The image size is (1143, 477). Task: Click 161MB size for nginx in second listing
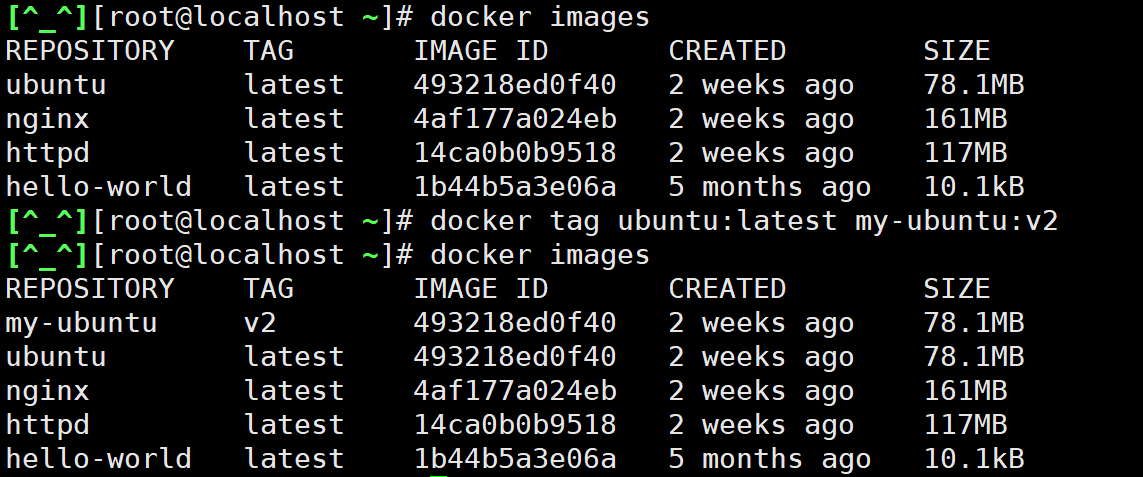coord(965,392)
